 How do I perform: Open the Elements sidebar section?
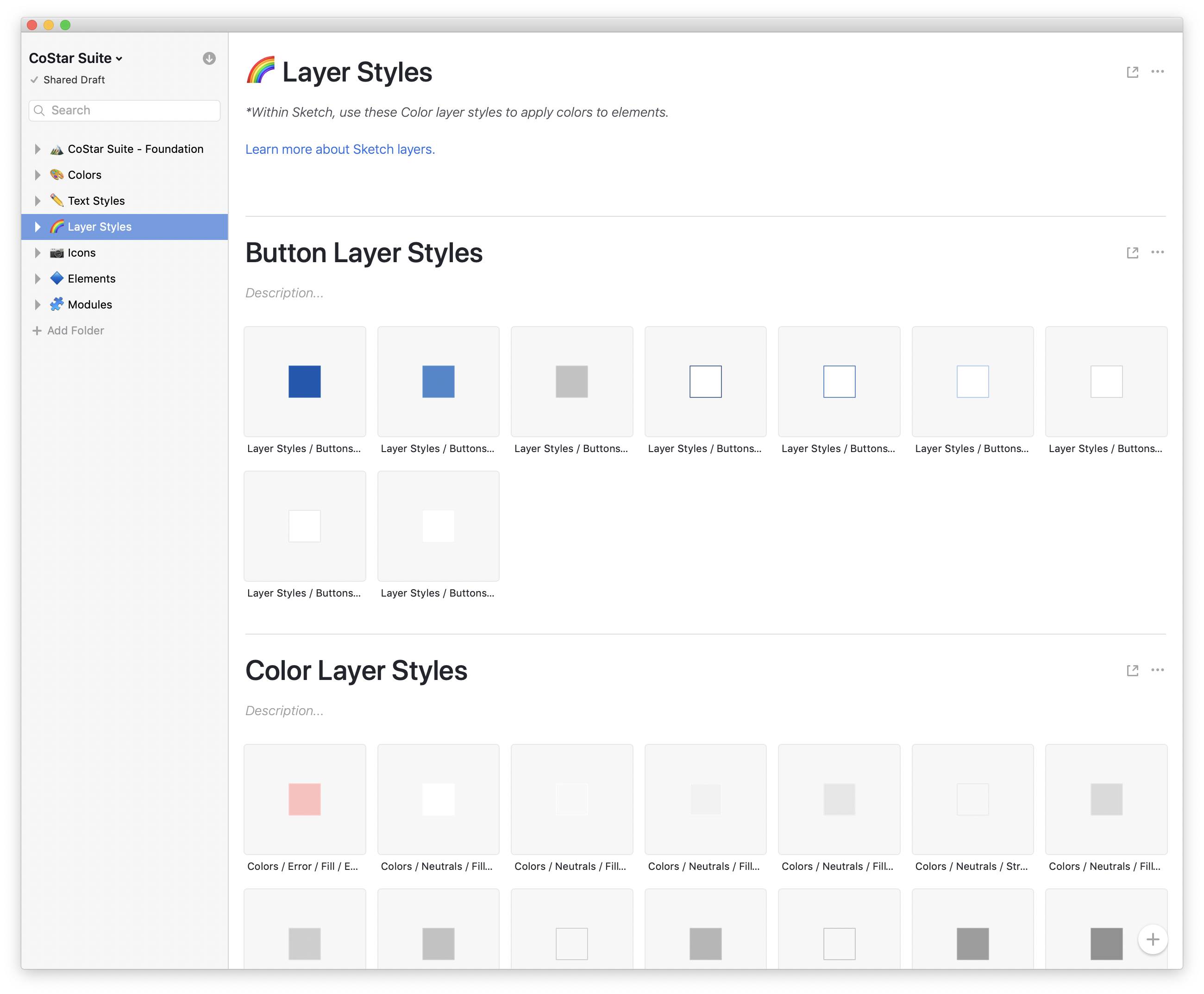coord(91,279)
